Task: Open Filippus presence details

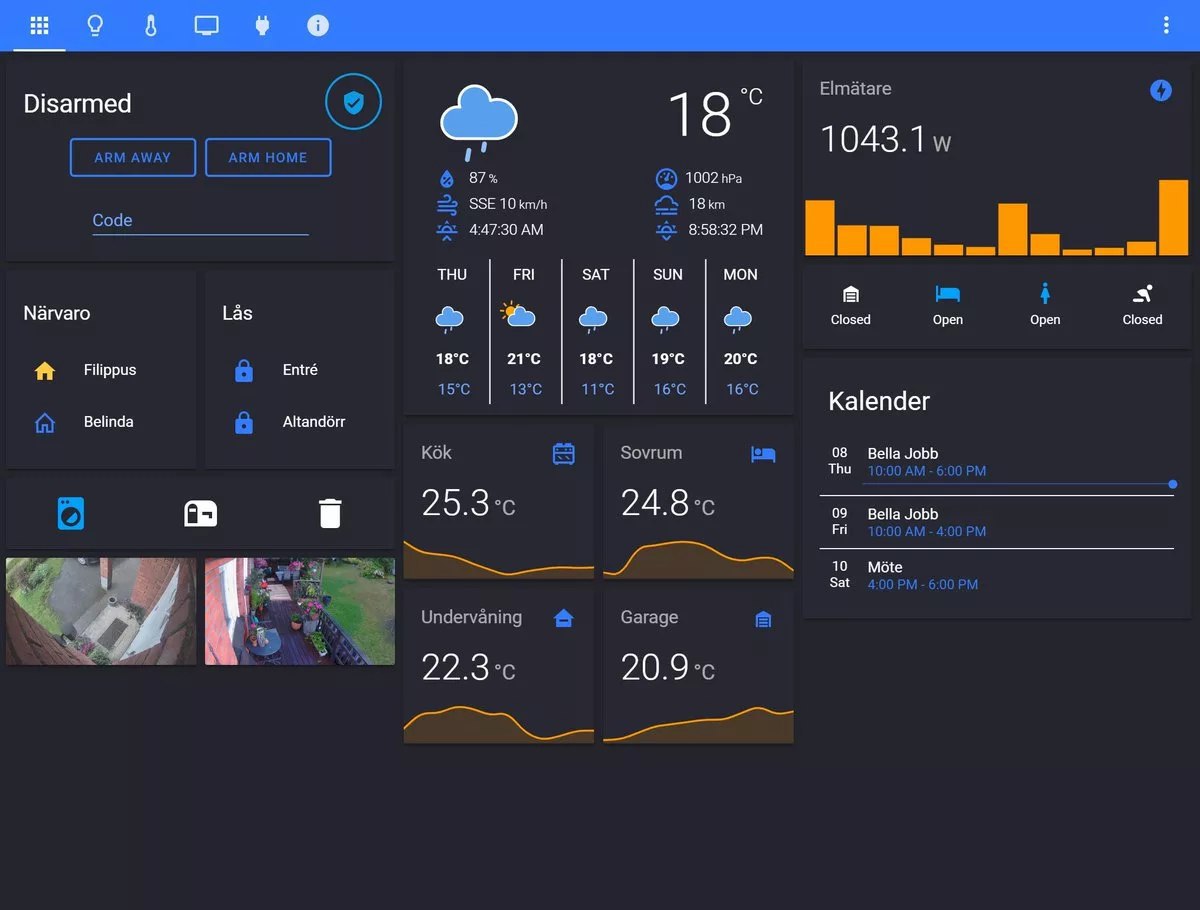Action: (110, 370)
